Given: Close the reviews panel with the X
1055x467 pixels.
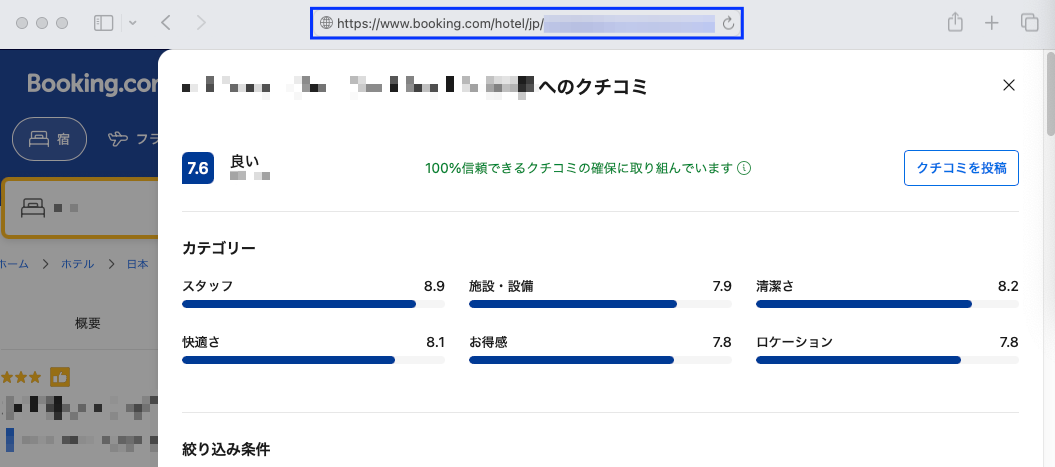Looking at the screenshot, I should click(1009, 86).
